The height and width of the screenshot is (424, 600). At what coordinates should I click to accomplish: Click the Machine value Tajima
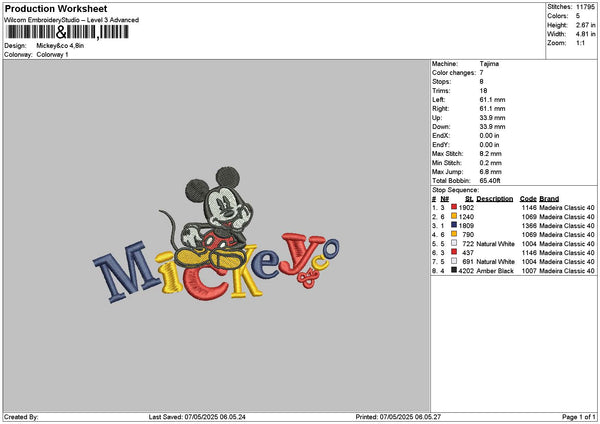pyautogui.click(x=489, y=64)
